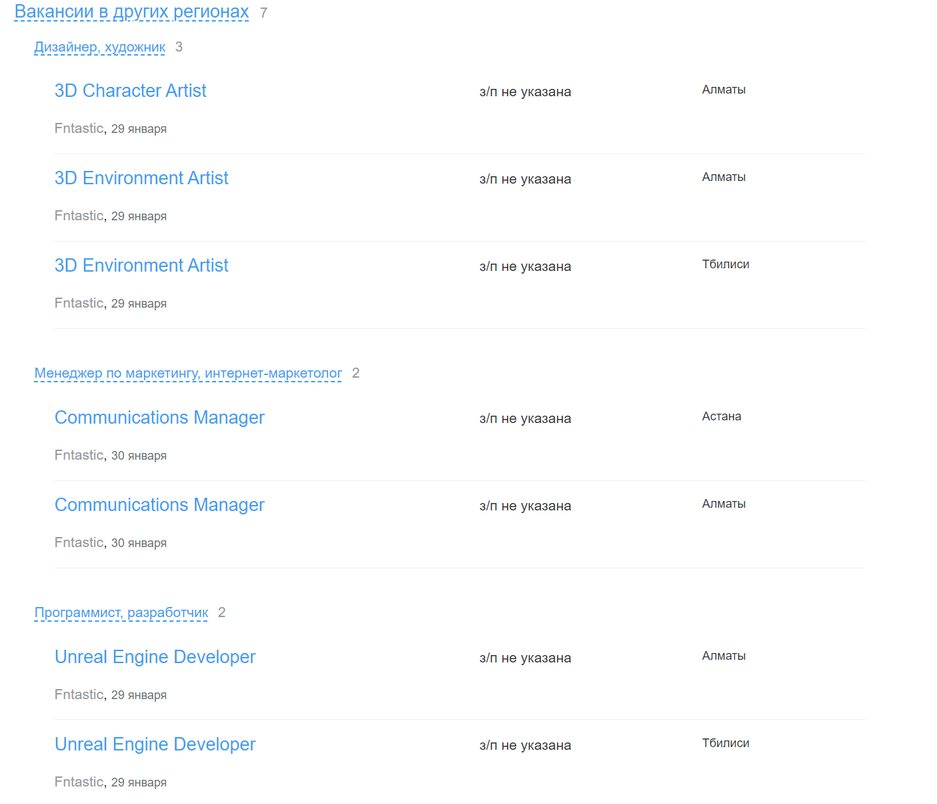Click Fntastic under the Тбилиси Unreal Engine Developer
Image resolution: width=937 pixels, height=804 pixels.
pos(78,781)
